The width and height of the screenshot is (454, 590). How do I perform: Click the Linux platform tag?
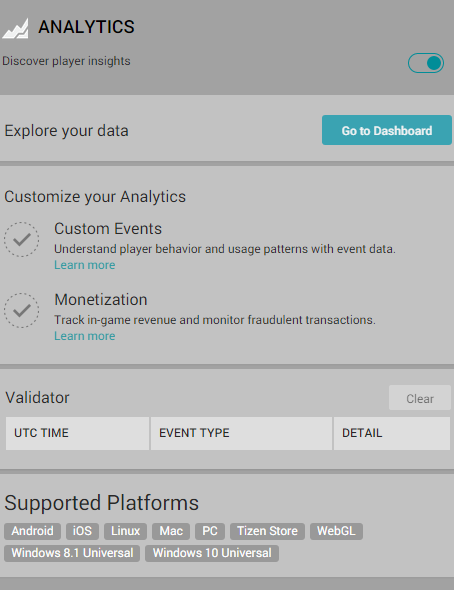126,531
